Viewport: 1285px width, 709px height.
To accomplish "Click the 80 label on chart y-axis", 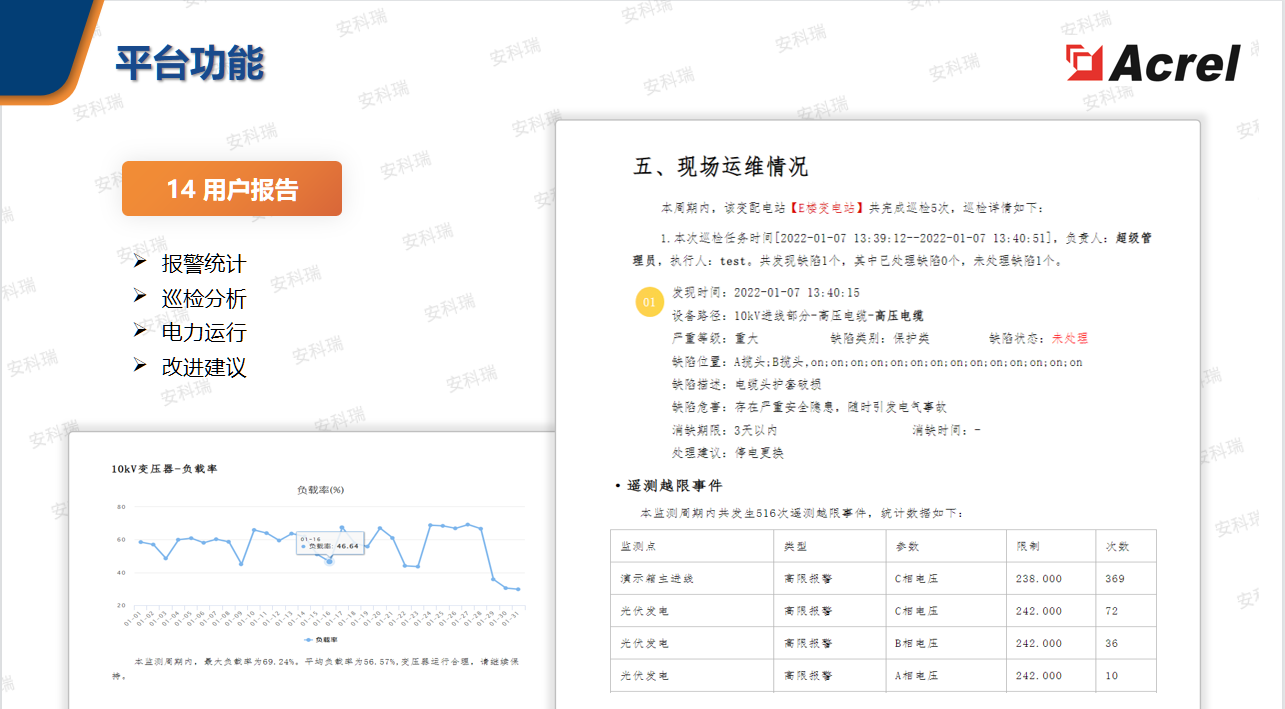I will click(121, 508).
